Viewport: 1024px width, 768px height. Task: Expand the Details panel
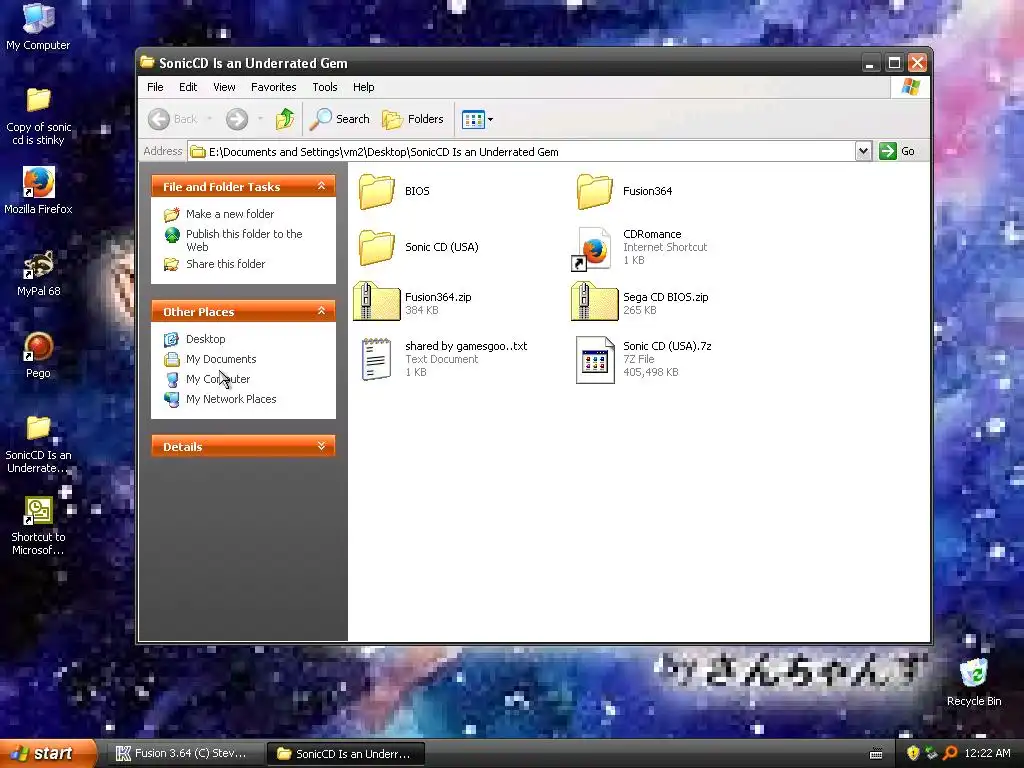click(321, 446)
